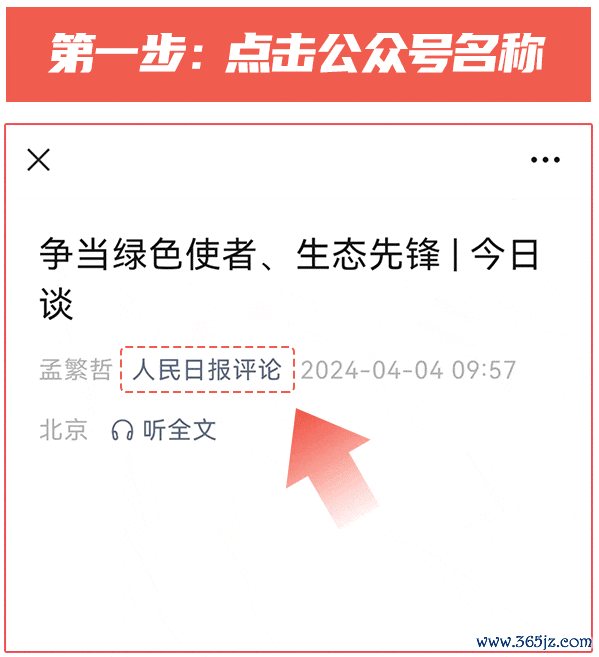
Task: Click the 09:57 publish time
Action: 484,370
